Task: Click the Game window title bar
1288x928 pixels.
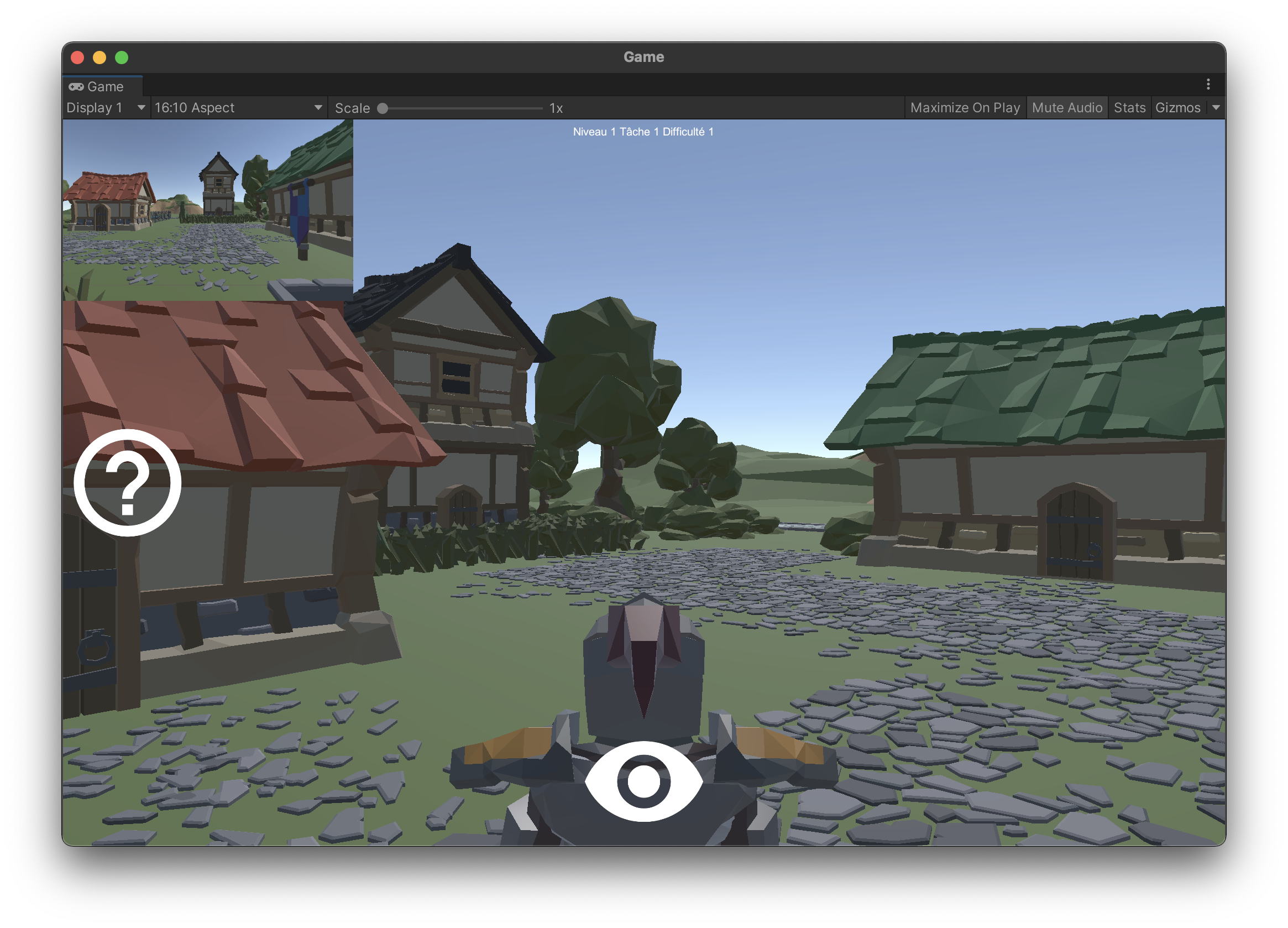Action: 643,57
